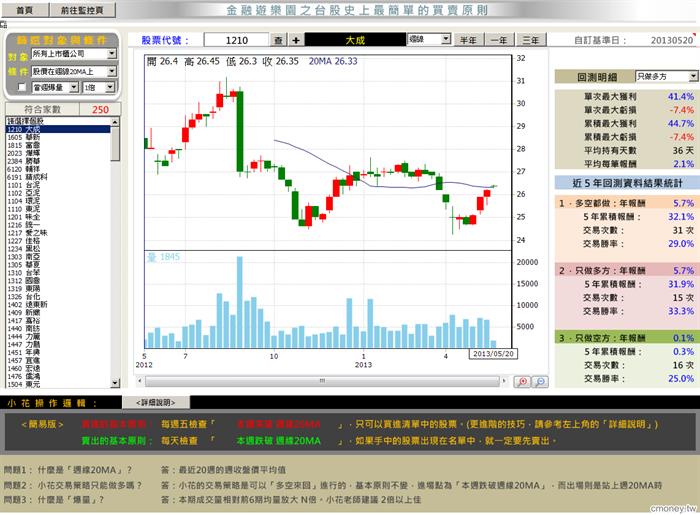
Task: Click the 符合家數 count value 250
Action: 100,109
